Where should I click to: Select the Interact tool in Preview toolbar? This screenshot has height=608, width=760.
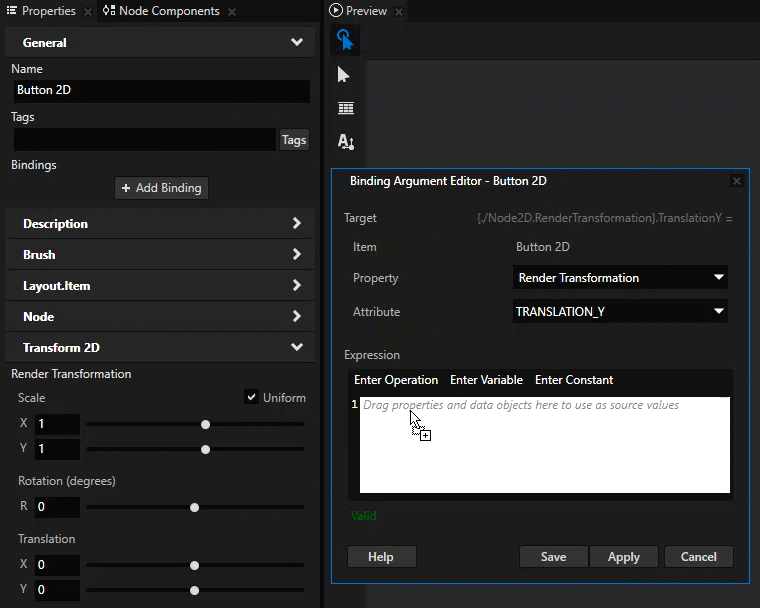(x=345, y=40)
